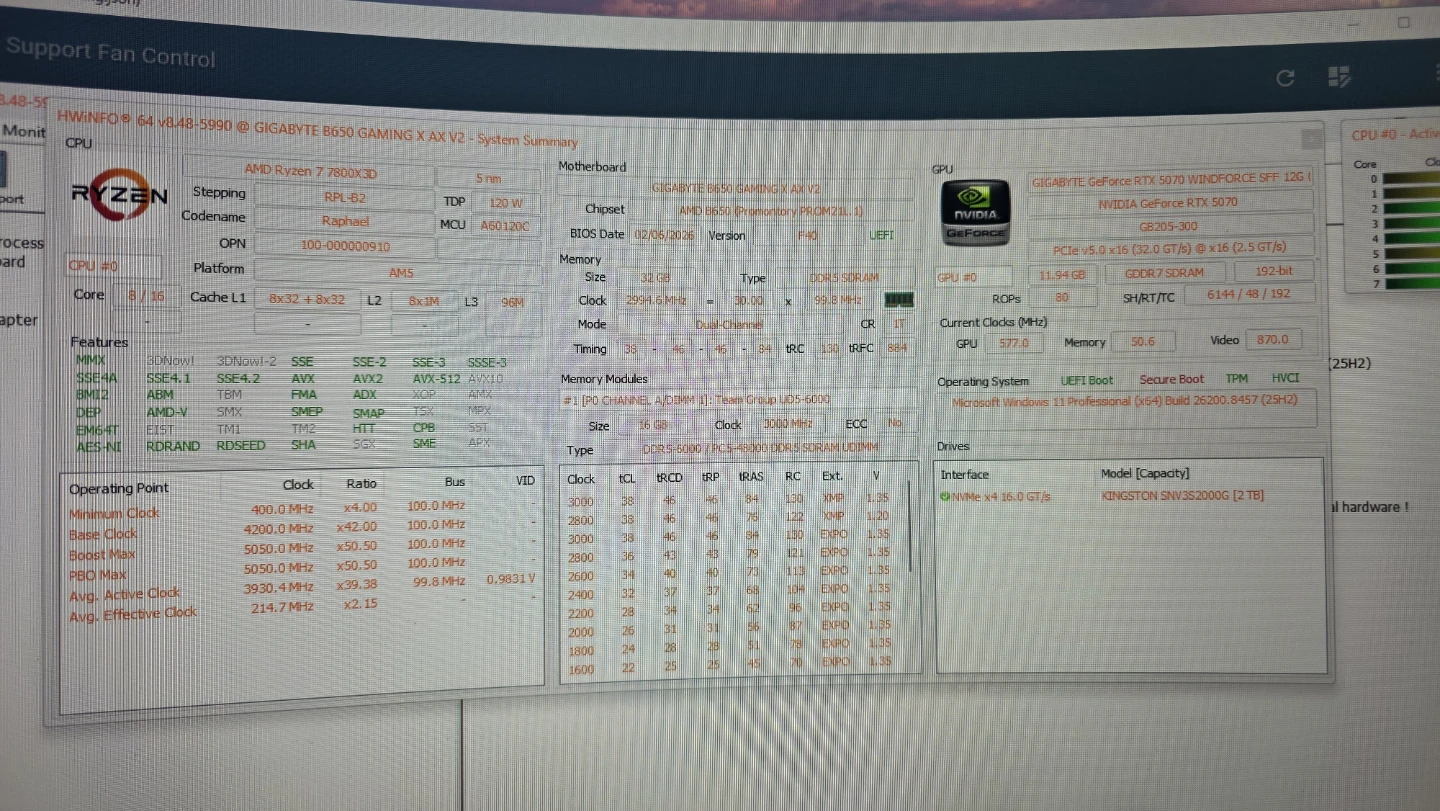Click the Secure Boot status label
The image size is (1440, 811).
(x=1171, y=380)
